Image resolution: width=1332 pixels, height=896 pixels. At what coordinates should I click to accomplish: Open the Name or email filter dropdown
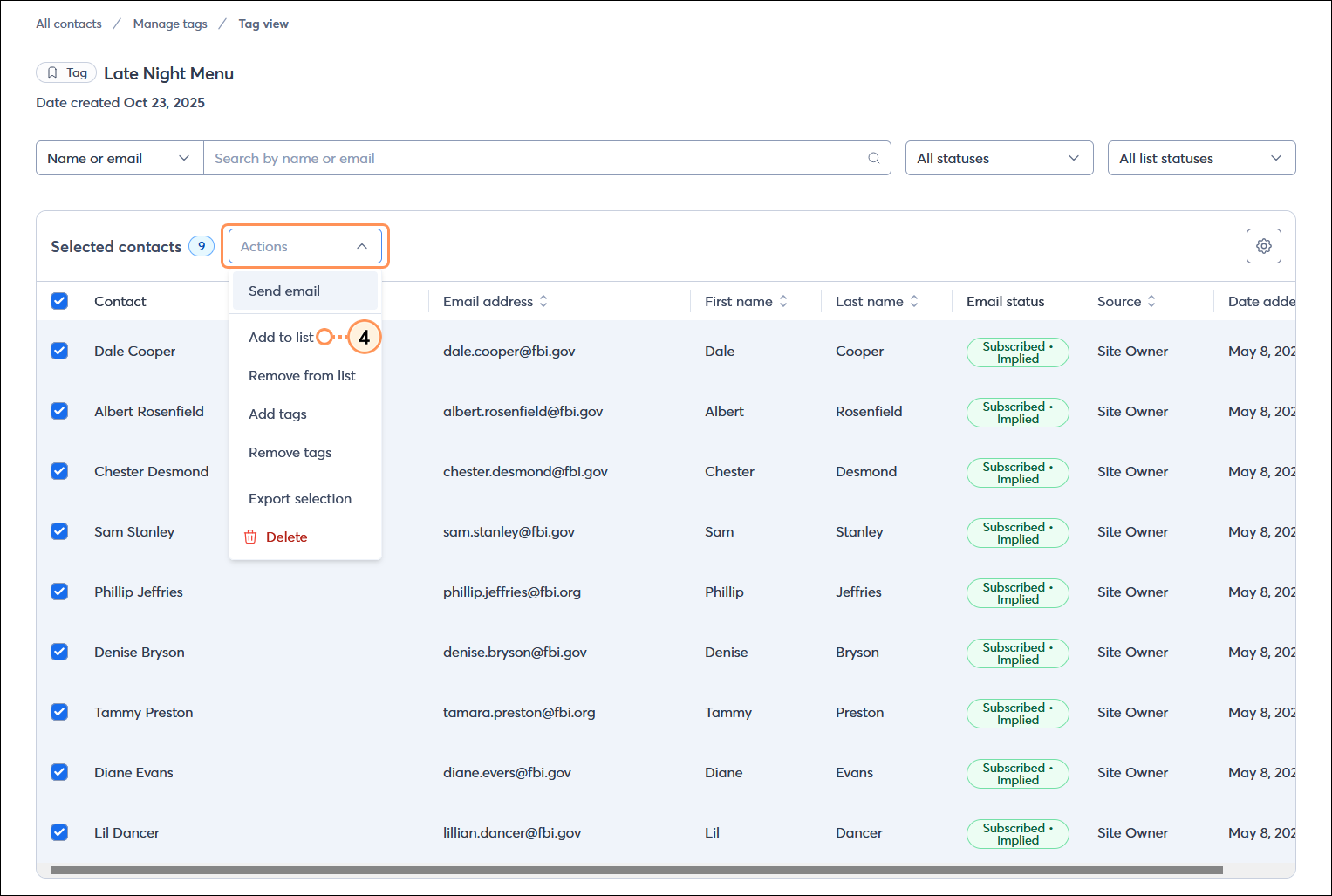(x=119, y=158)
